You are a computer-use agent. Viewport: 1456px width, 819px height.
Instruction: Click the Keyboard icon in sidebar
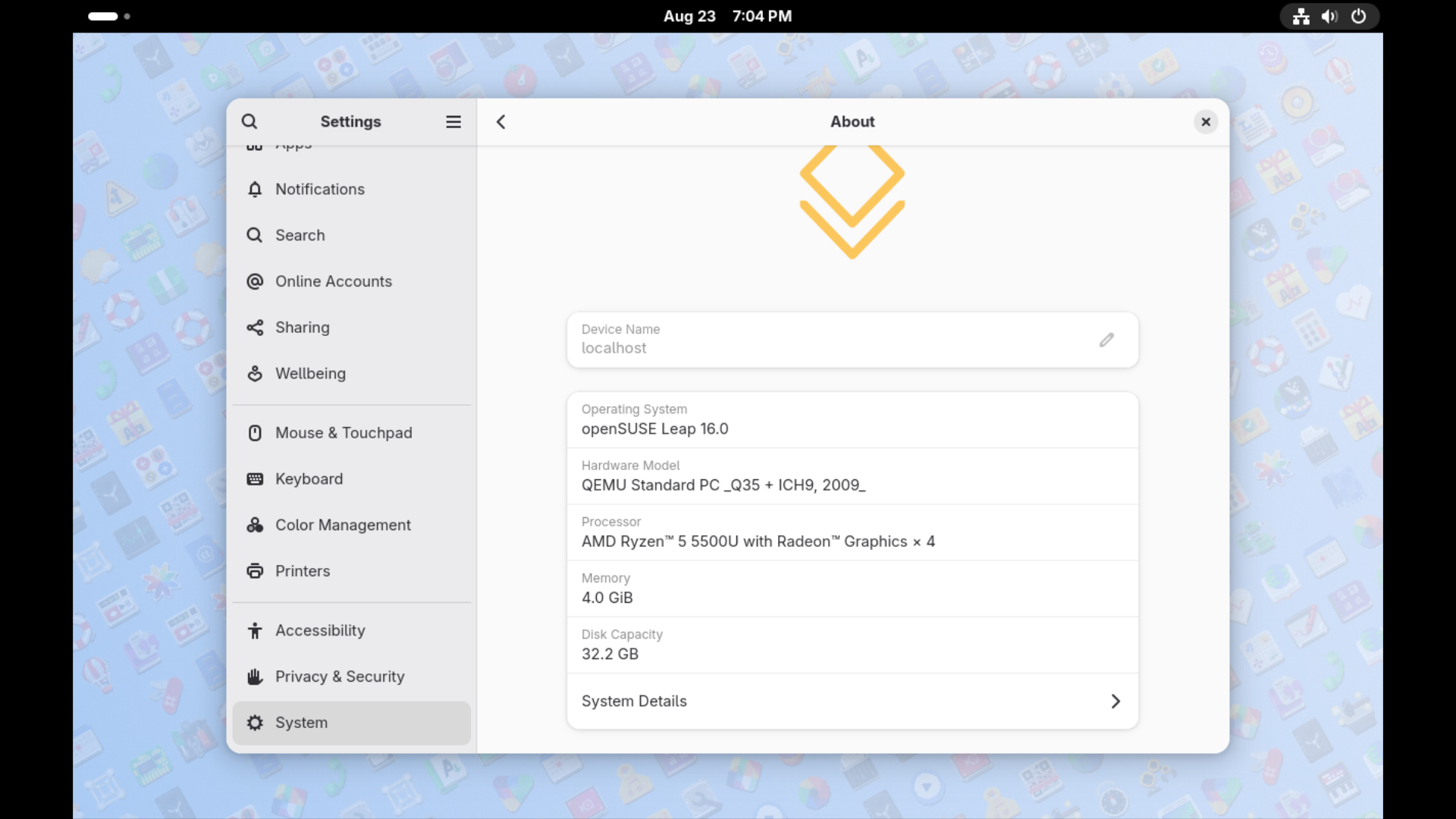(255, 479)
